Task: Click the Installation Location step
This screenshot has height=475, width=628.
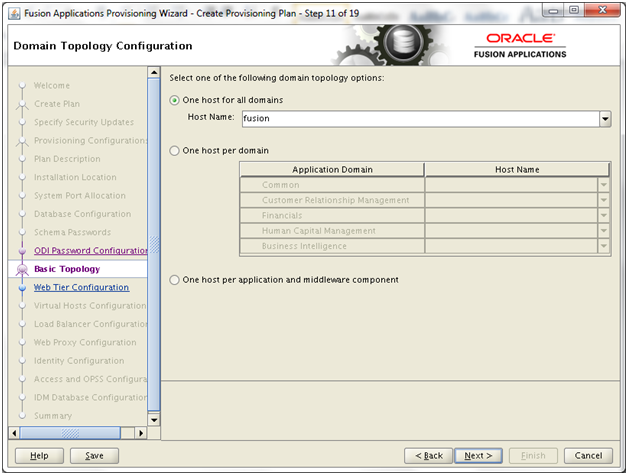Action: pyautogui.click(x=75, y=177)
